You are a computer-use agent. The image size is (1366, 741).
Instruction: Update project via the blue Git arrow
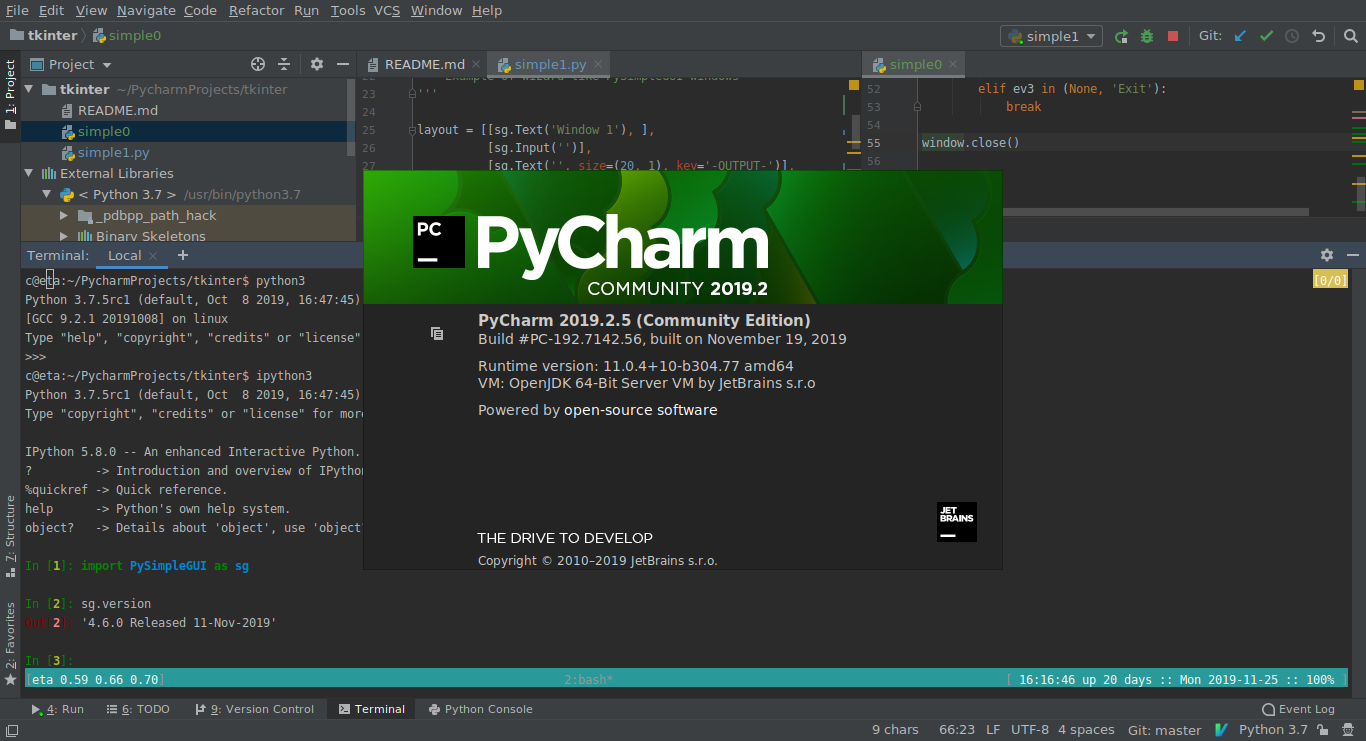1240,36
